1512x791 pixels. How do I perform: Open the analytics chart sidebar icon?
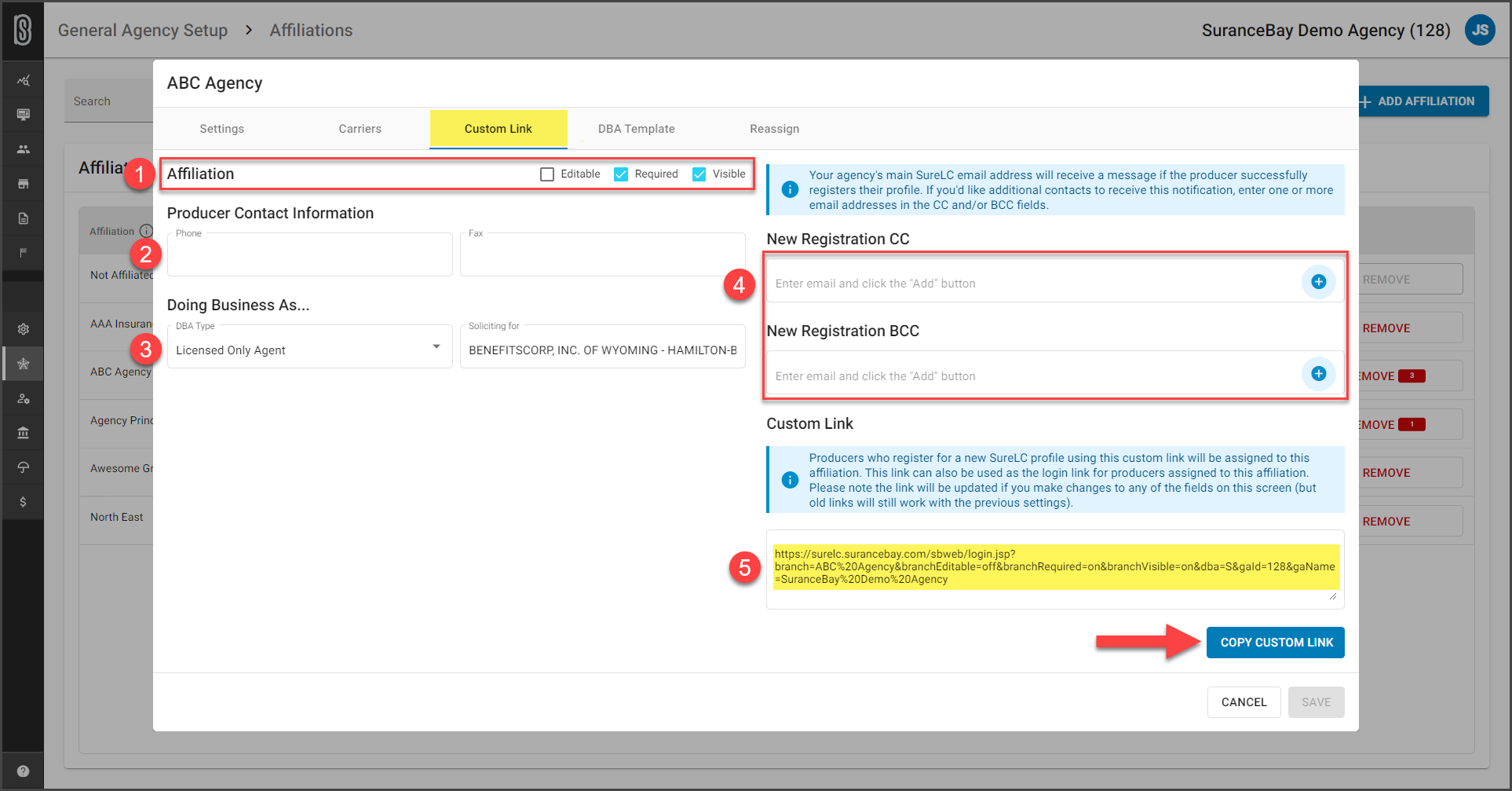pos(23,80)
